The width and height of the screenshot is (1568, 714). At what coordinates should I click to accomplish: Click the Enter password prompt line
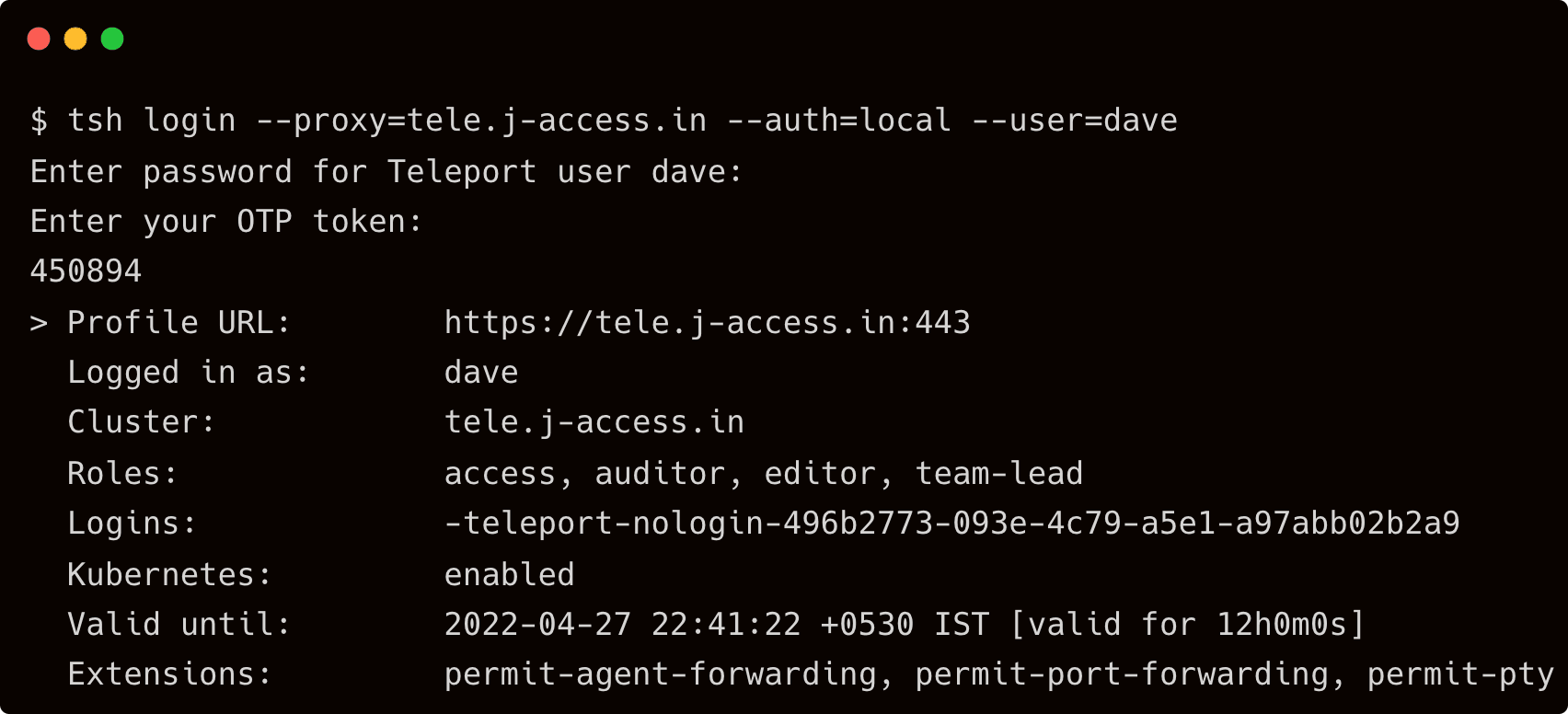click(386, 172)
